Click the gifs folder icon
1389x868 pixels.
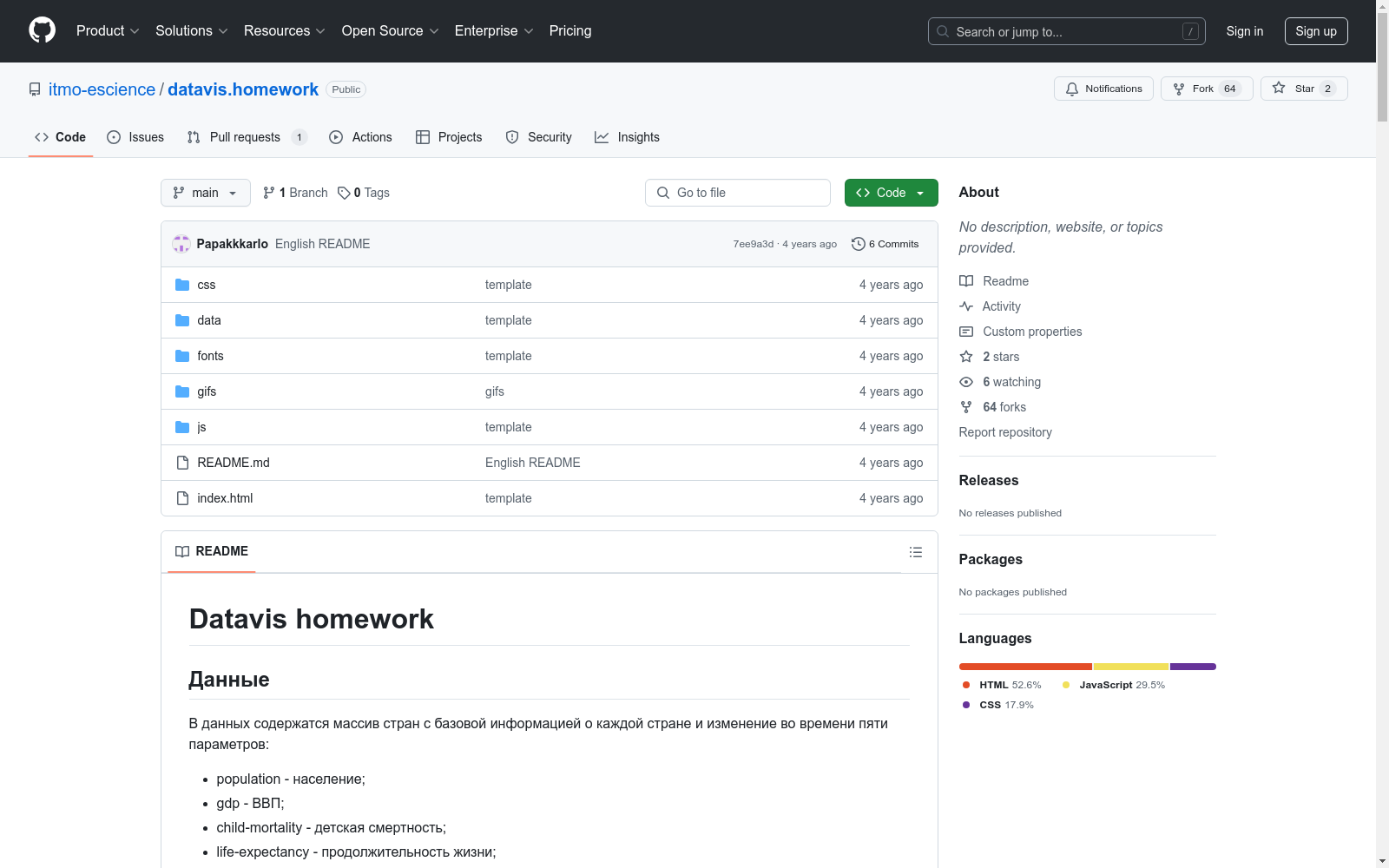[x=182, y=391]
